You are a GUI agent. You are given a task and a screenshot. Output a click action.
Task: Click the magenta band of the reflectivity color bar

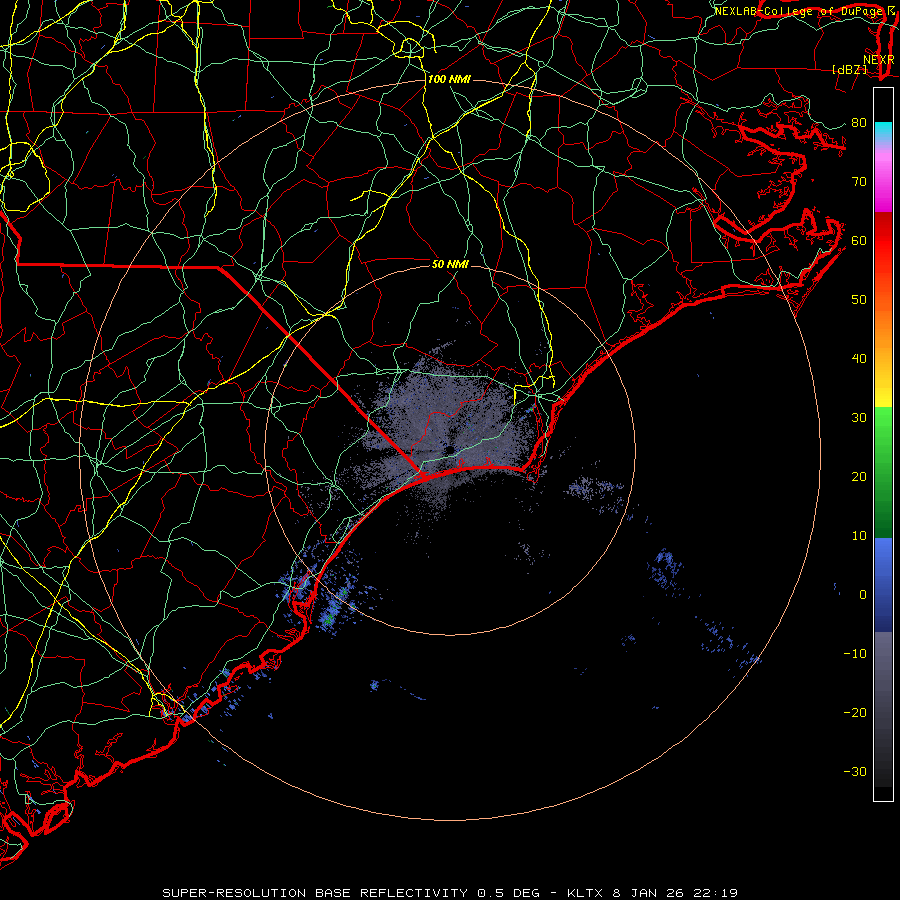(x=883, y=184)
